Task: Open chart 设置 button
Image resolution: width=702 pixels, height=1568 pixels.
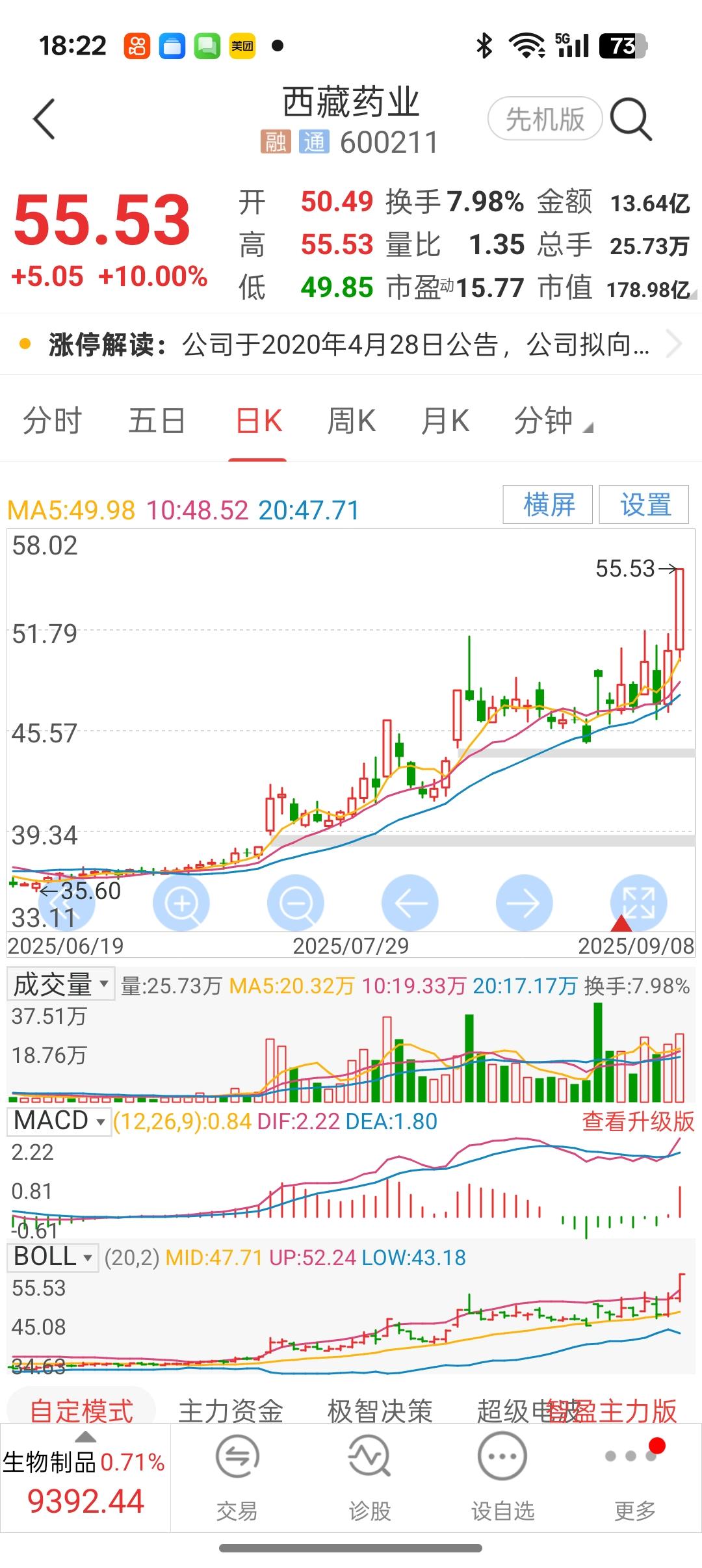Action: coord(644,504)
